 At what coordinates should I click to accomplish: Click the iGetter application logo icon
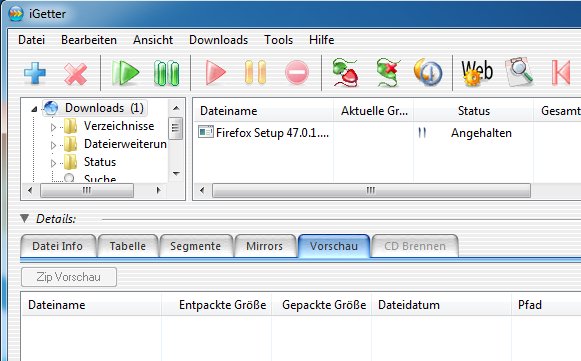coord(16,14)
